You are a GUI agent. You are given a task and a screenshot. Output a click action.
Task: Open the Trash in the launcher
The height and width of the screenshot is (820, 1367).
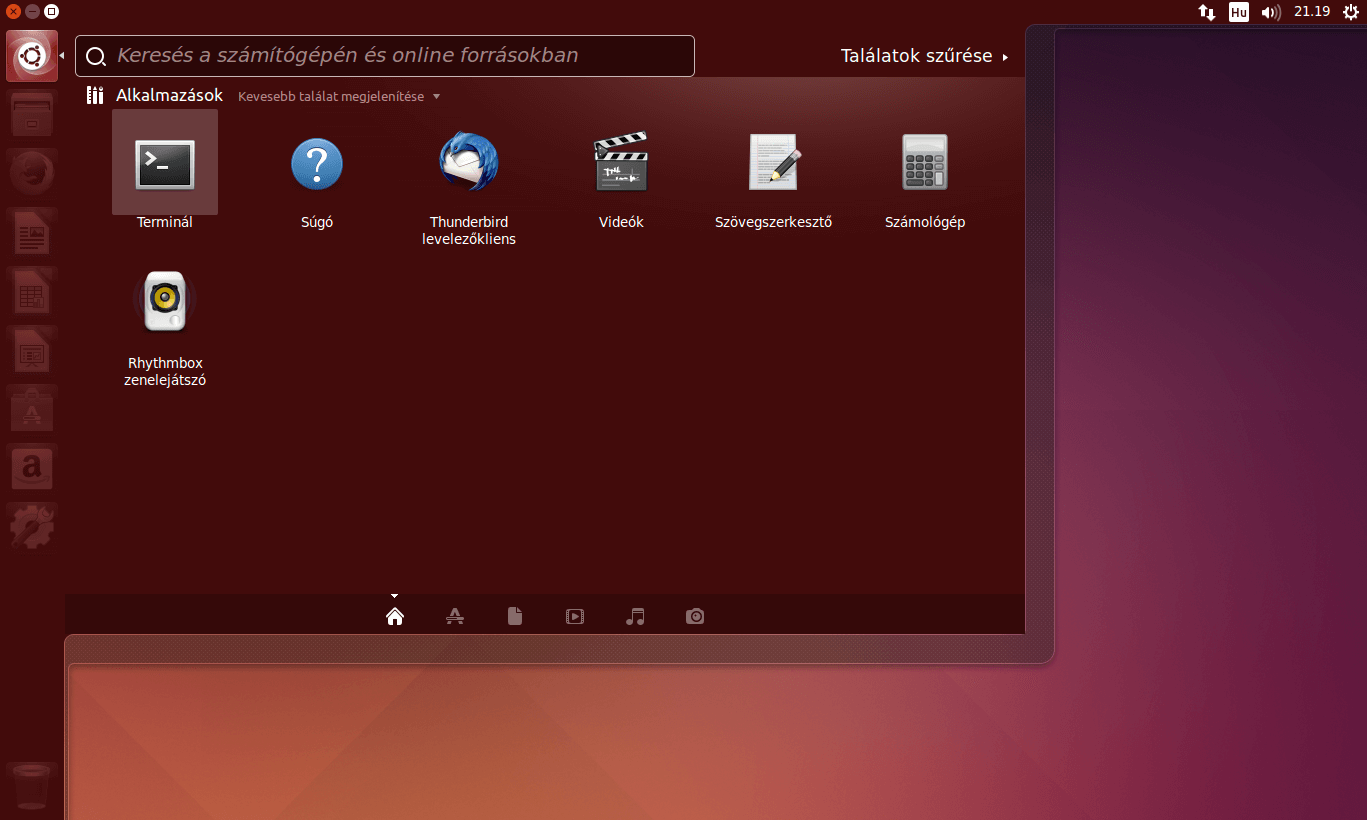point(32,786)
